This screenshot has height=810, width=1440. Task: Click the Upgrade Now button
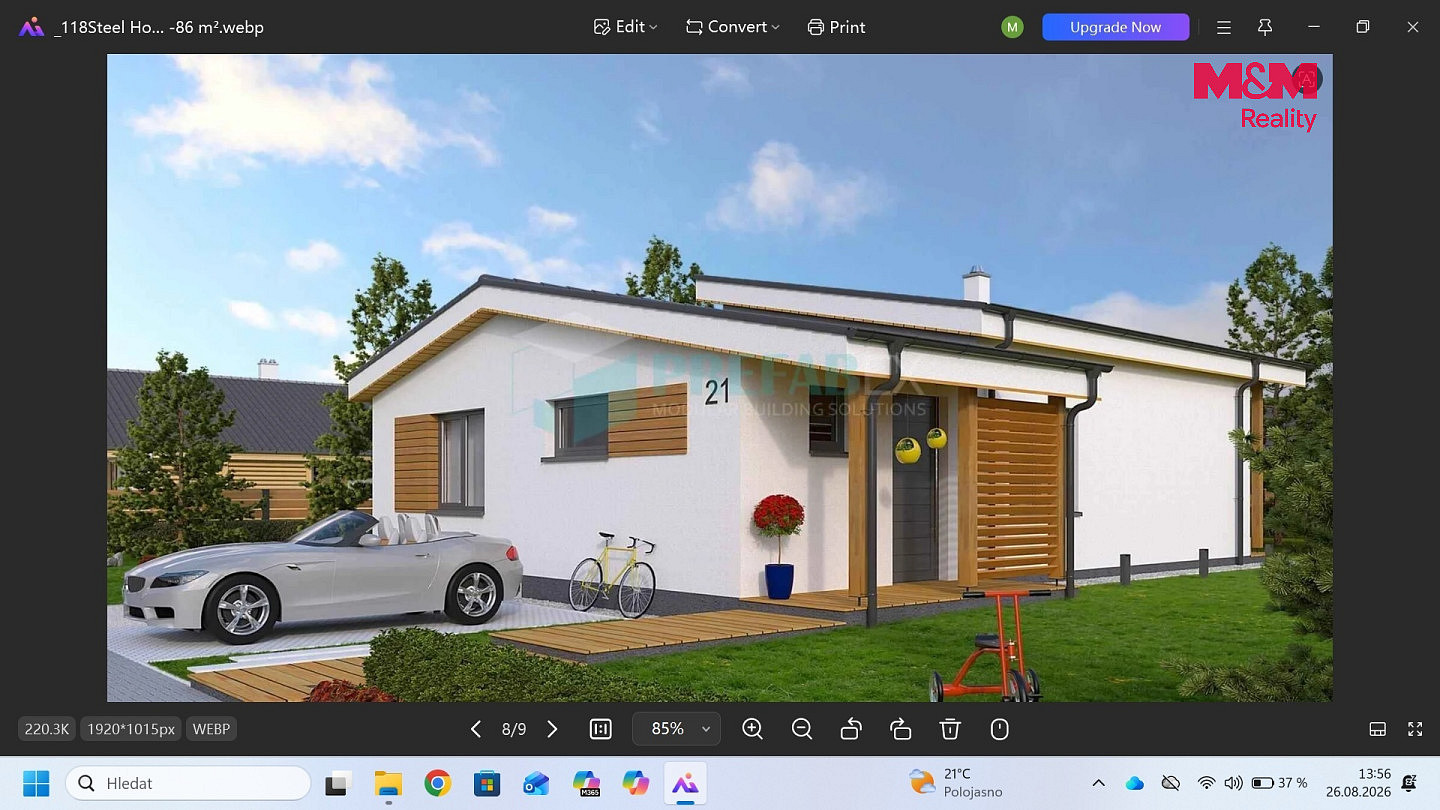(1115, 27)
